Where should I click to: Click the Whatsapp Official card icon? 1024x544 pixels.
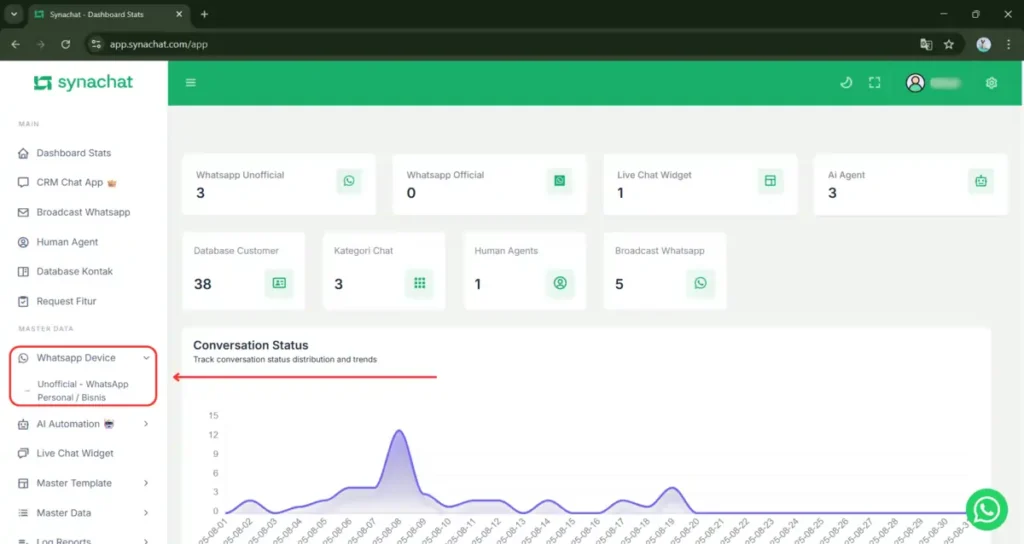(x=560, y=181)
